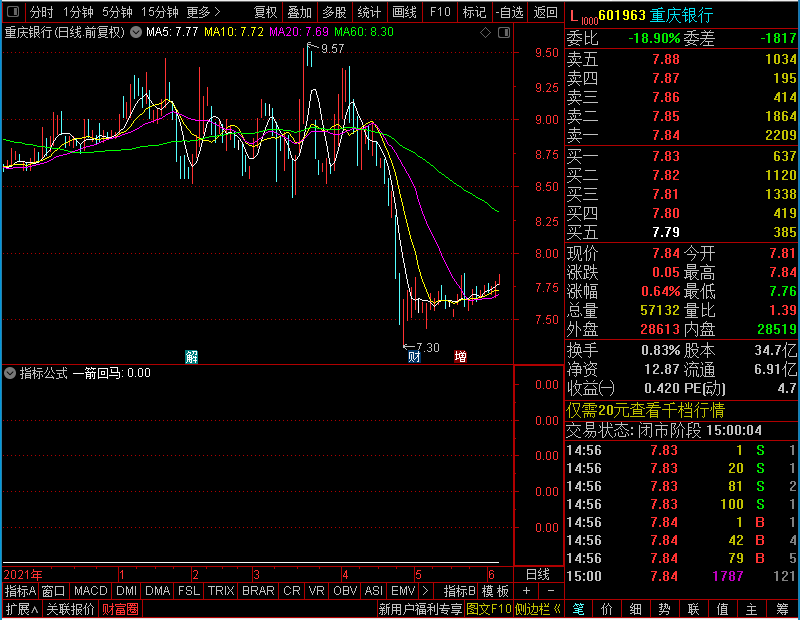Activate the 画线 drawing tool
The image size is (800, 620).
[x=404, y=12]
